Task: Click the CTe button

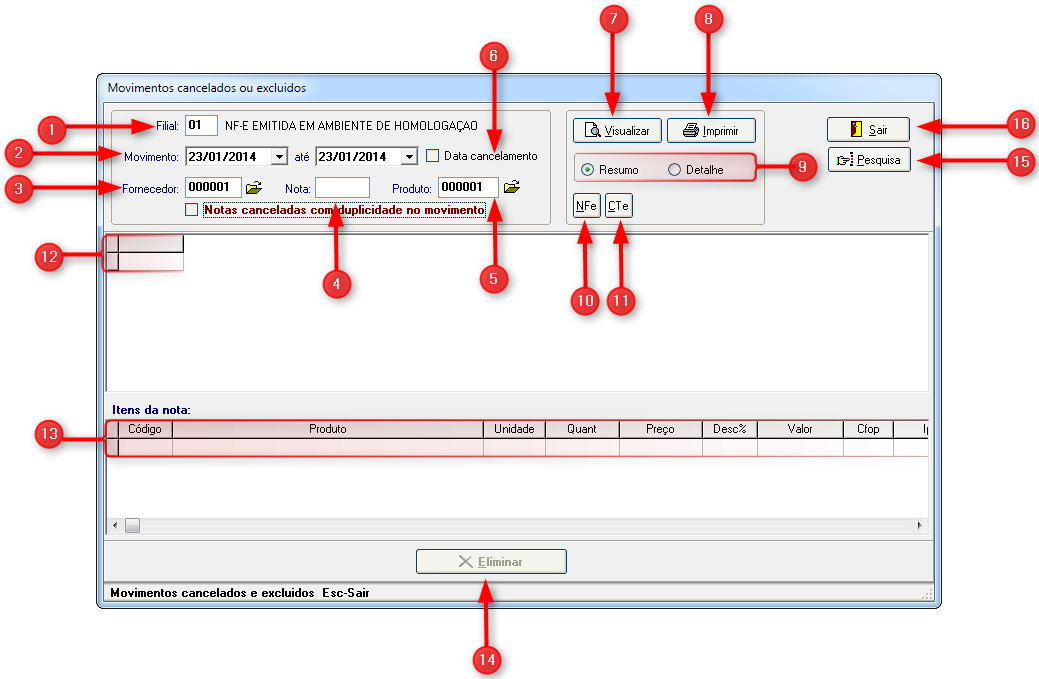Action: (619, 205)
